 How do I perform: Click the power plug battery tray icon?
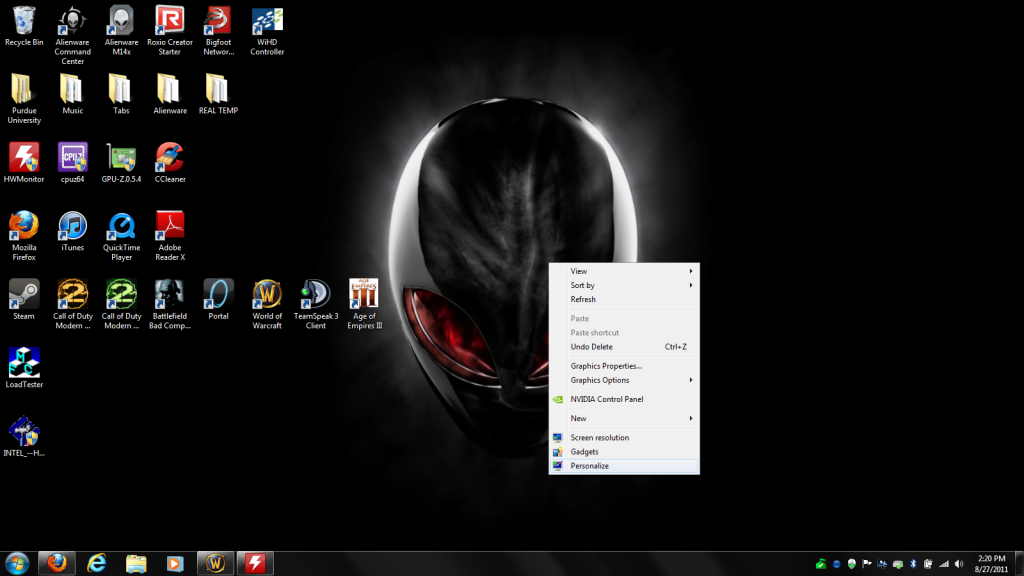[x=928, y=564]
